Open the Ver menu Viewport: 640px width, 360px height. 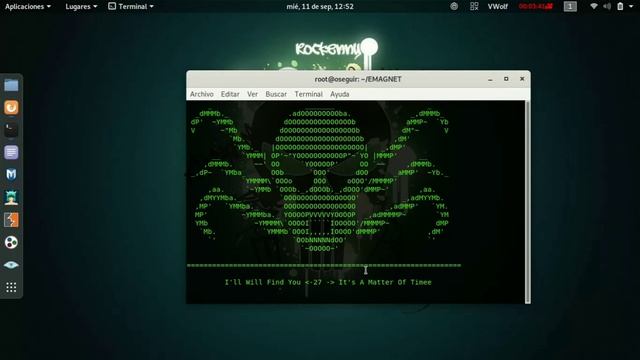252,94
